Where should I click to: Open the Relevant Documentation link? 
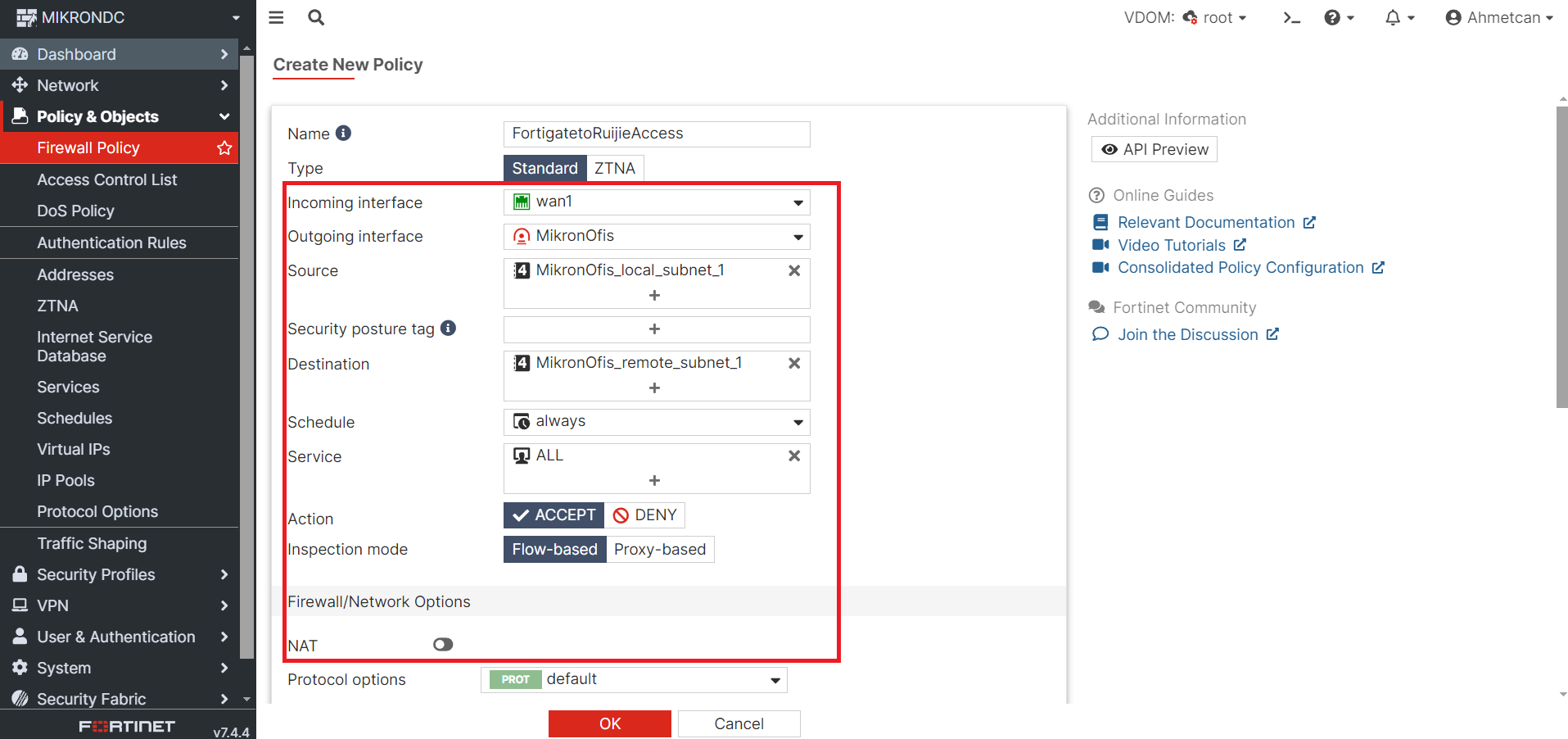click(x=1205, y=222)
